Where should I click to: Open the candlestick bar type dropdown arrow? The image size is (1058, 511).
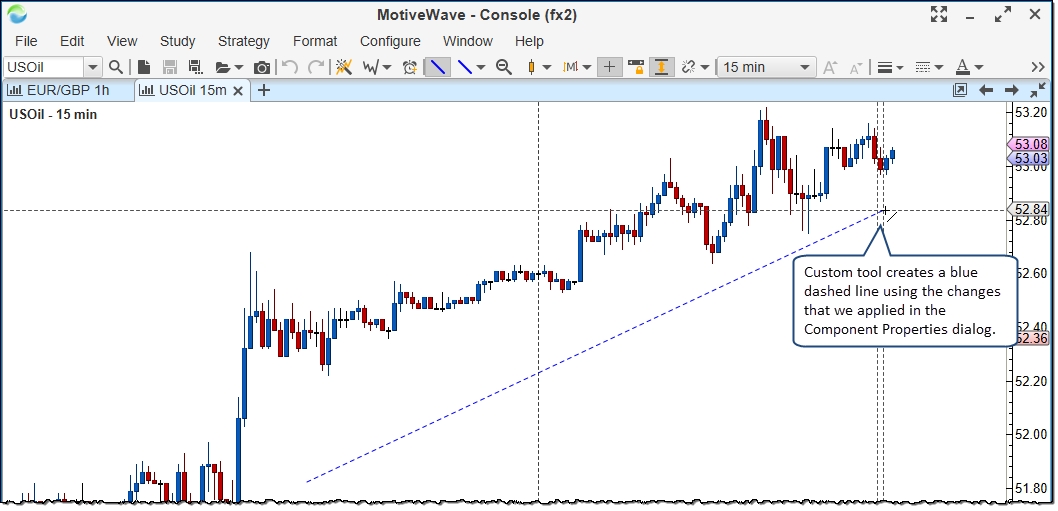coord(547,68)
